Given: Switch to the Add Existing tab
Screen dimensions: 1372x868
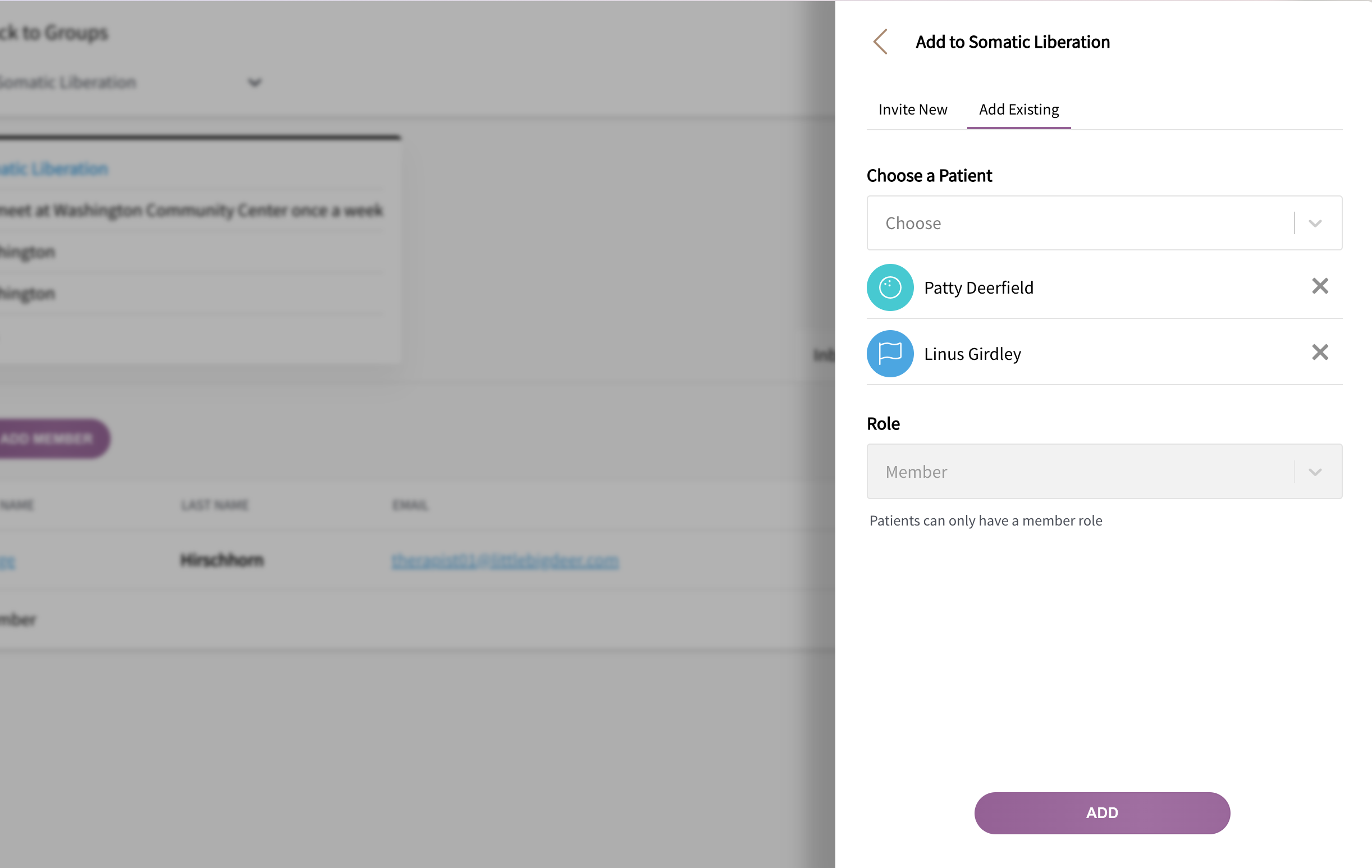Looking at the screenshot, I should [x=1018, y=109].
